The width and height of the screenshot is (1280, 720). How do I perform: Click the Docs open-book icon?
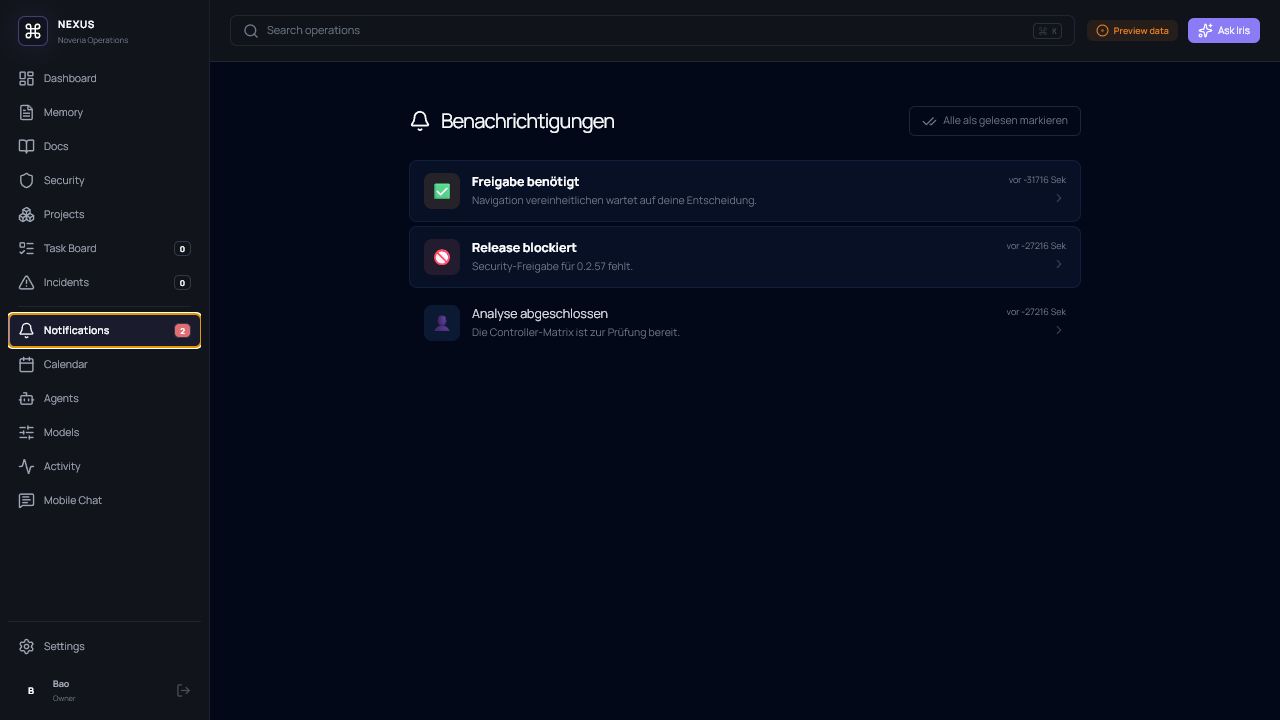click(27, 146)
